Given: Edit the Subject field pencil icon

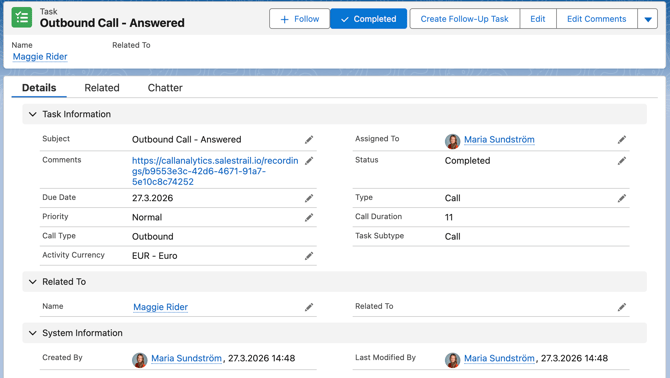Looking at the screenshot, I should pyautogui.click(x=309, y=140).
